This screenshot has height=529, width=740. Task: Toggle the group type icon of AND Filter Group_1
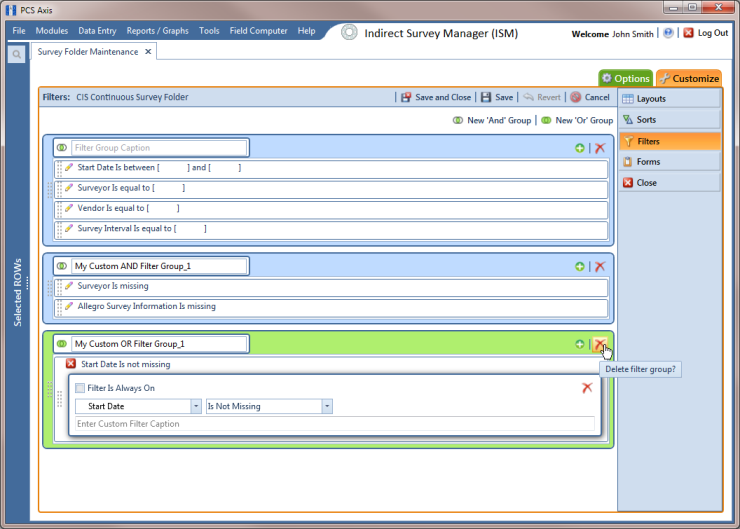tap(62, 266)
